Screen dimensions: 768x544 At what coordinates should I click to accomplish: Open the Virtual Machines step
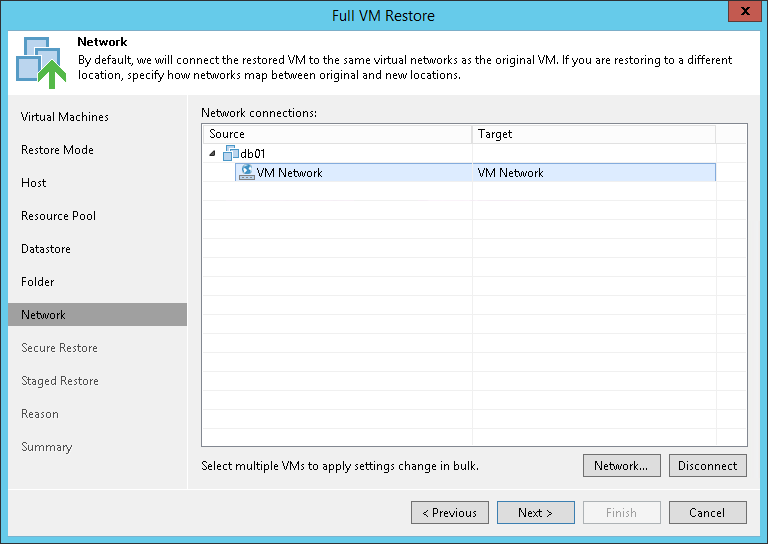click(x=65, y=117)
